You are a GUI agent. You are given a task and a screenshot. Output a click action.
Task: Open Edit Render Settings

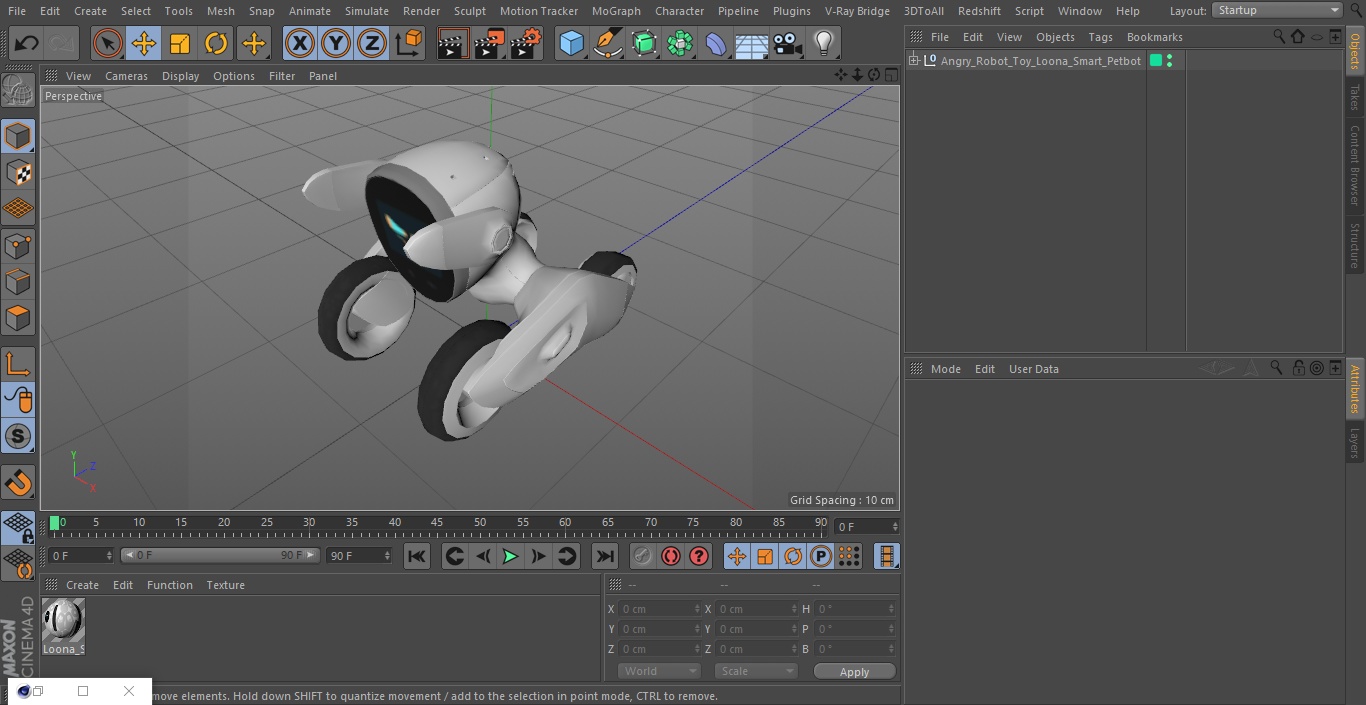(x=526, y=43)
